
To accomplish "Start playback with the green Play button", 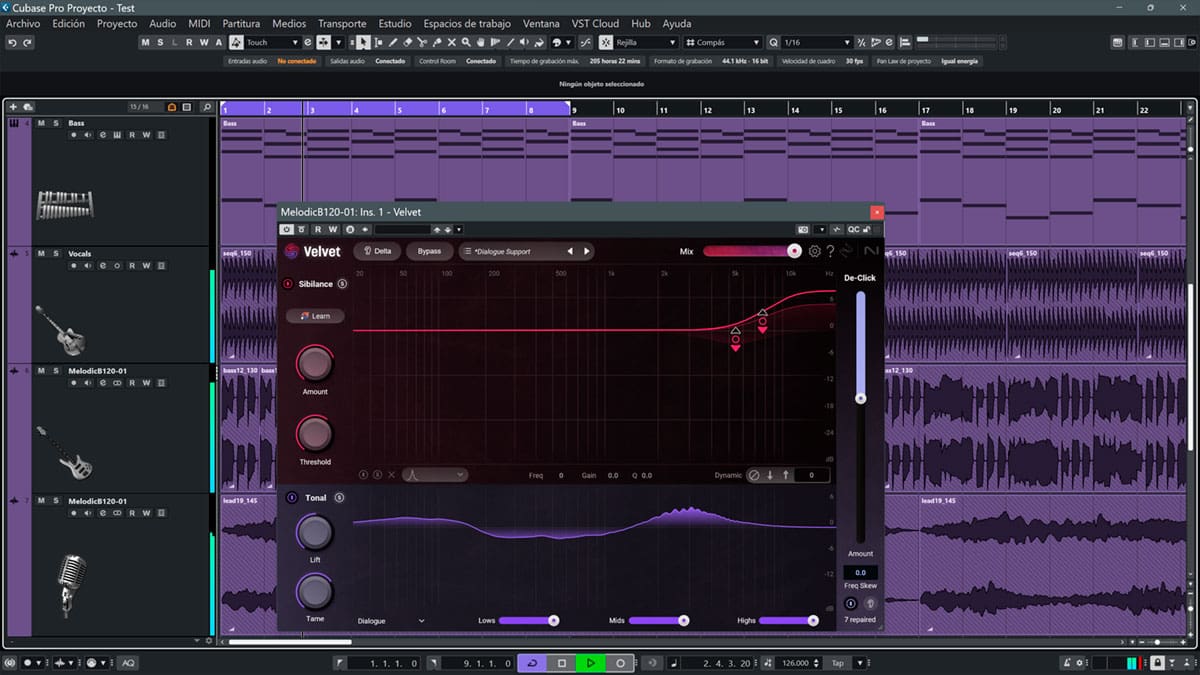I will 591,663.
